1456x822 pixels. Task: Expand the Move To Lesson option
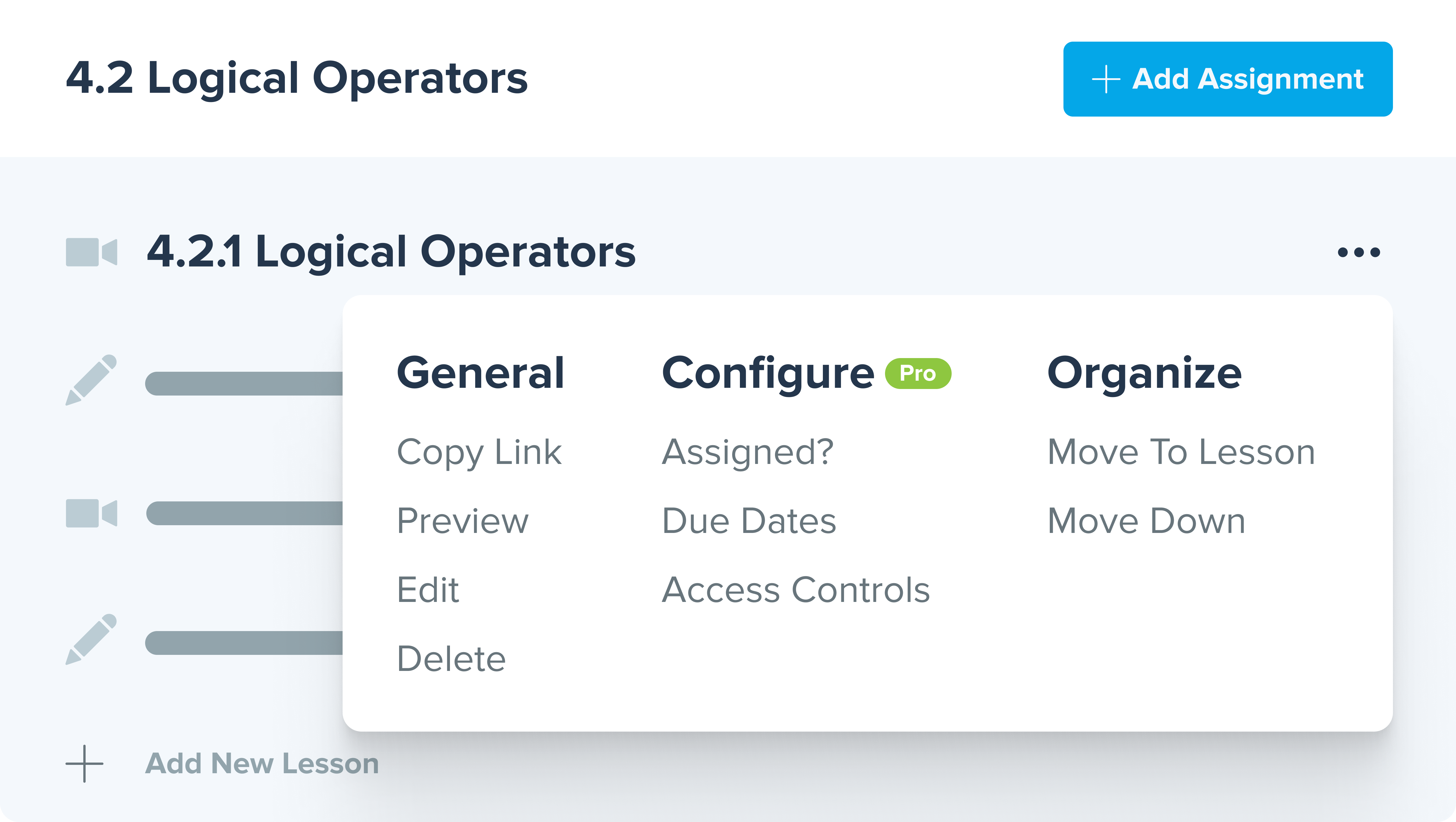[1181, 452]
